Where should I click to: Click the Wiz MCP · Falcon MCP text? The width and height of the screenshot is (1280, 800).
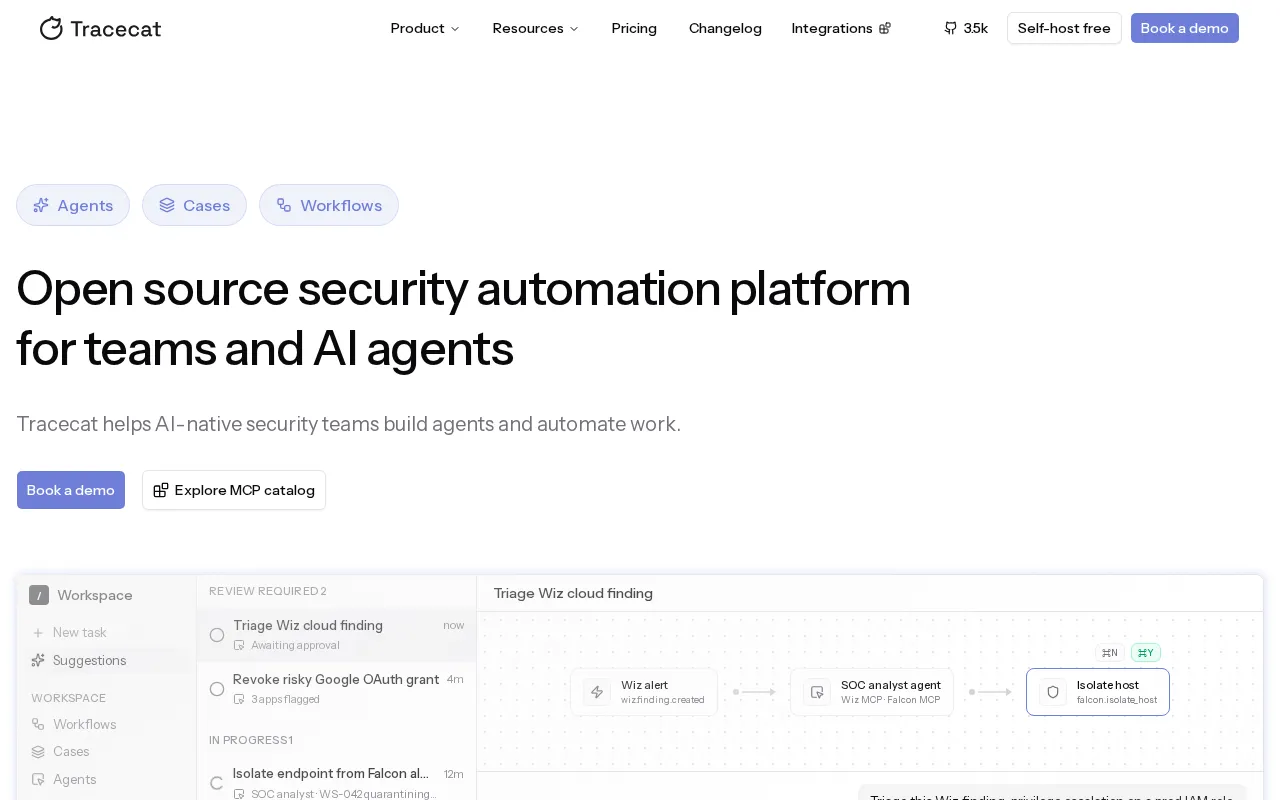(x=891, y=700)
